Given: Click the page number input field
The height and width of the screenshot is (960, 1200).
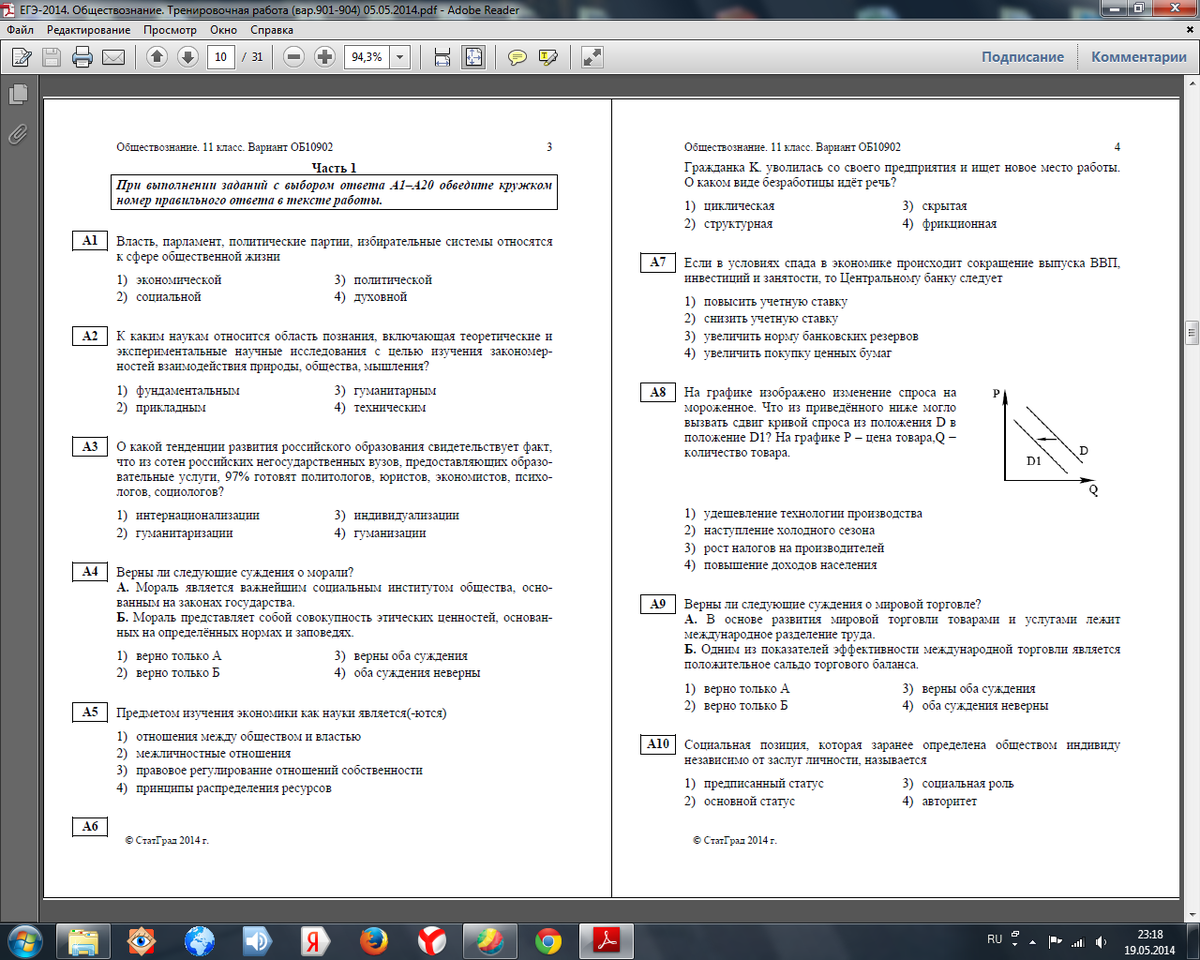Looking at the screenshot, I should [x=221, y=57].
